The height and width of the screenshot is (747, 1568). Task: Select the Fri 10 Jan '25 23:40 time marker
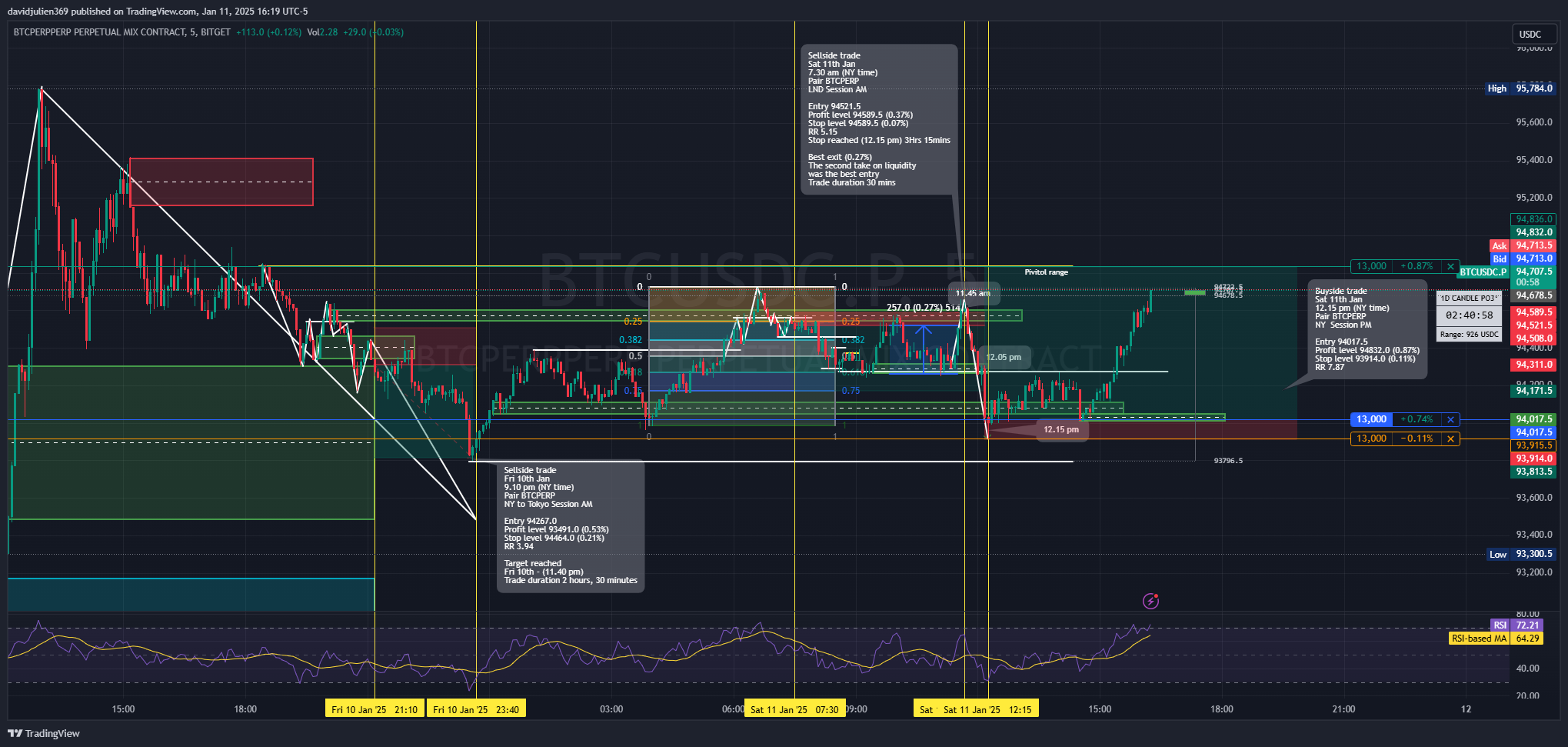point(476,709)
